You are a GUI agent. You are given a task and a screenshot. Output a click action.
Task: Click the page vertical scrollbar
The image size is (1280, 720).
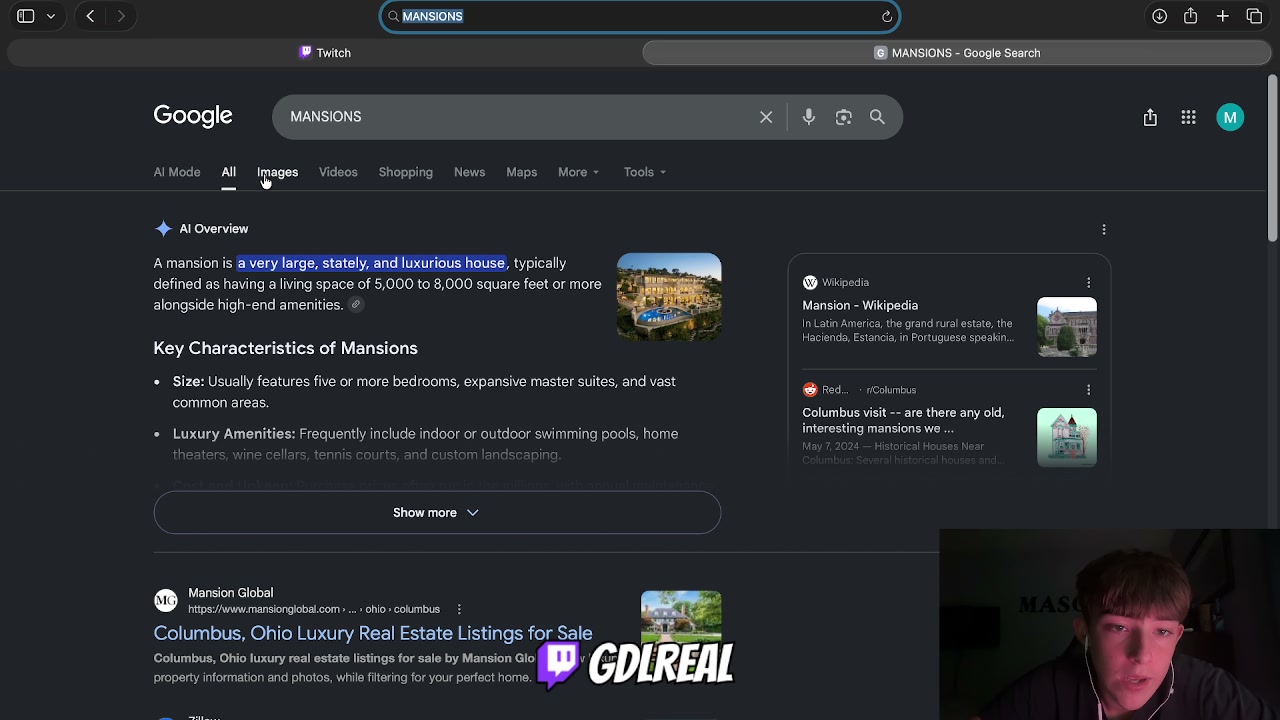1272,160
